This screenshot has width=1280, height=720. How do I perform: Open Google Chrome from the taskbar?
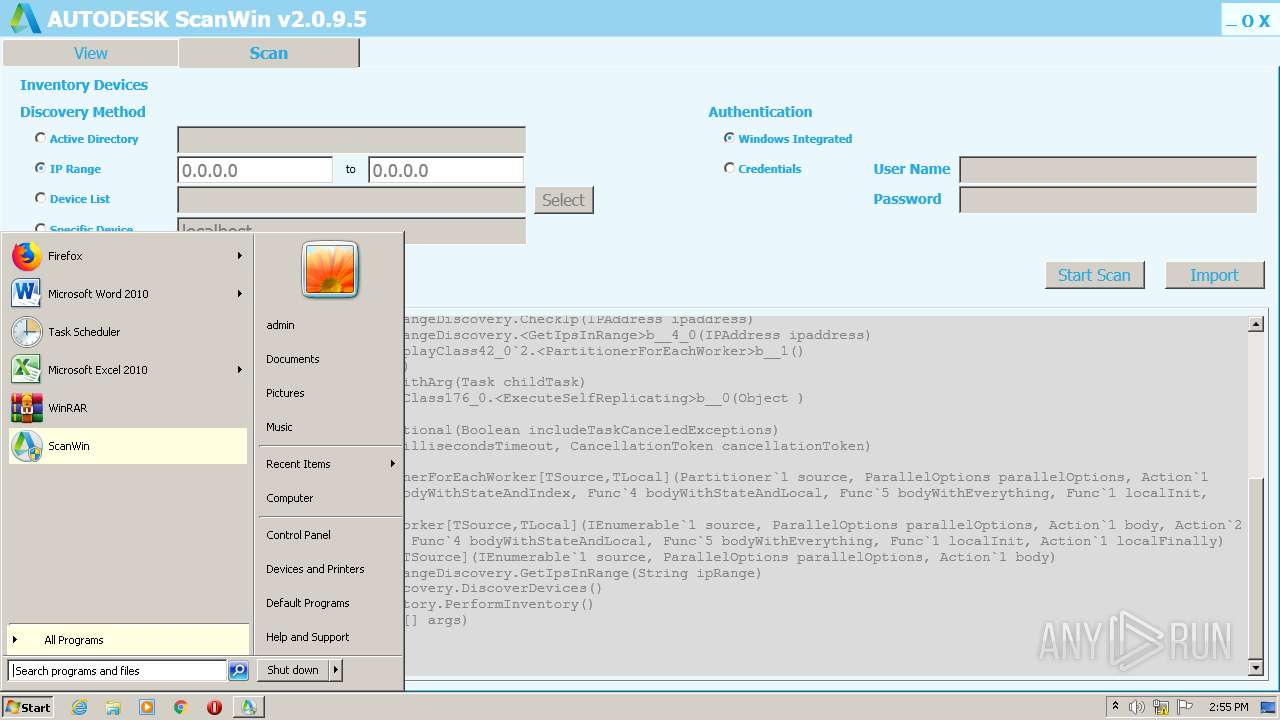pos(181,707)
